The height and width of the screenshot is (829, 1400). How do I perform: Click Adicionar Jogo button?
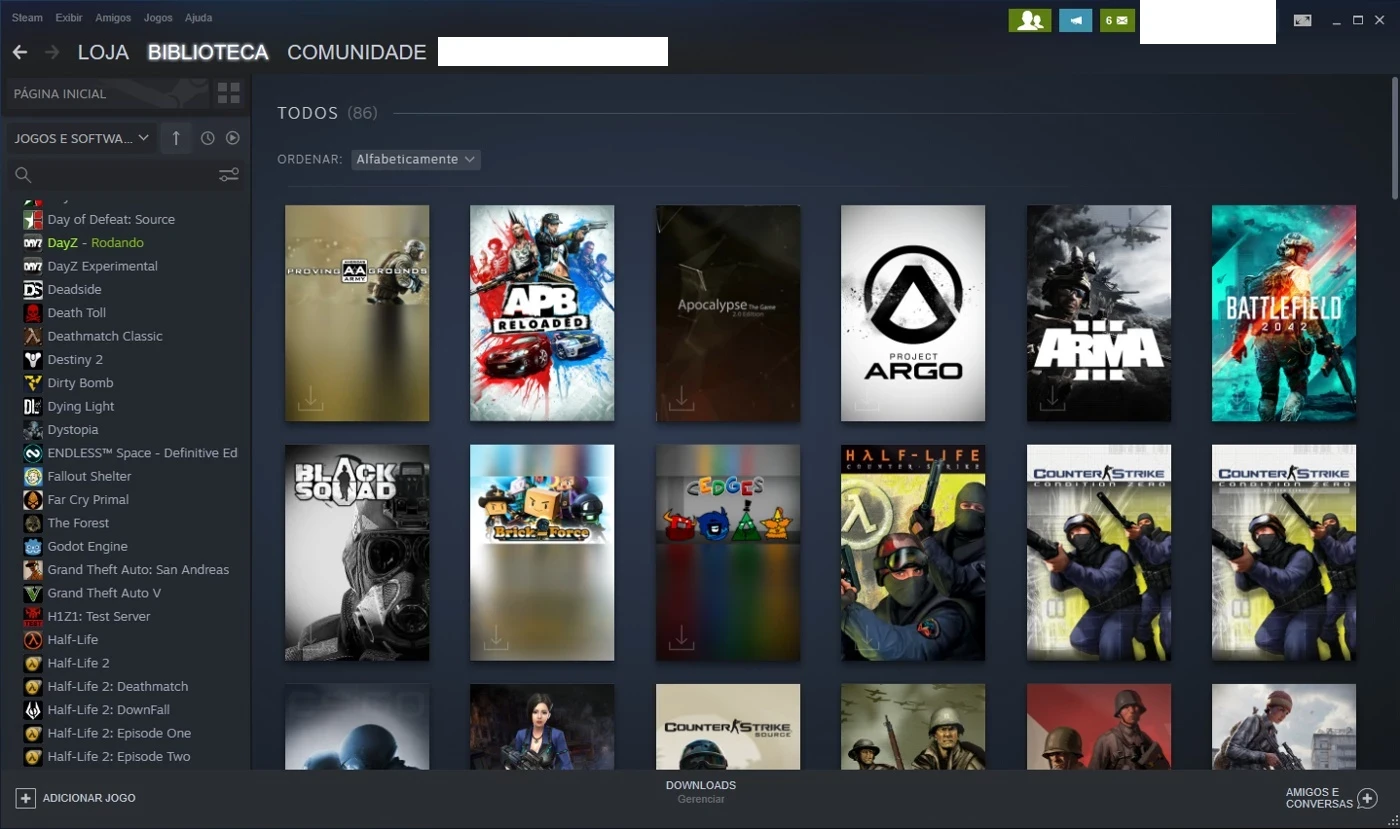[76, 798]
